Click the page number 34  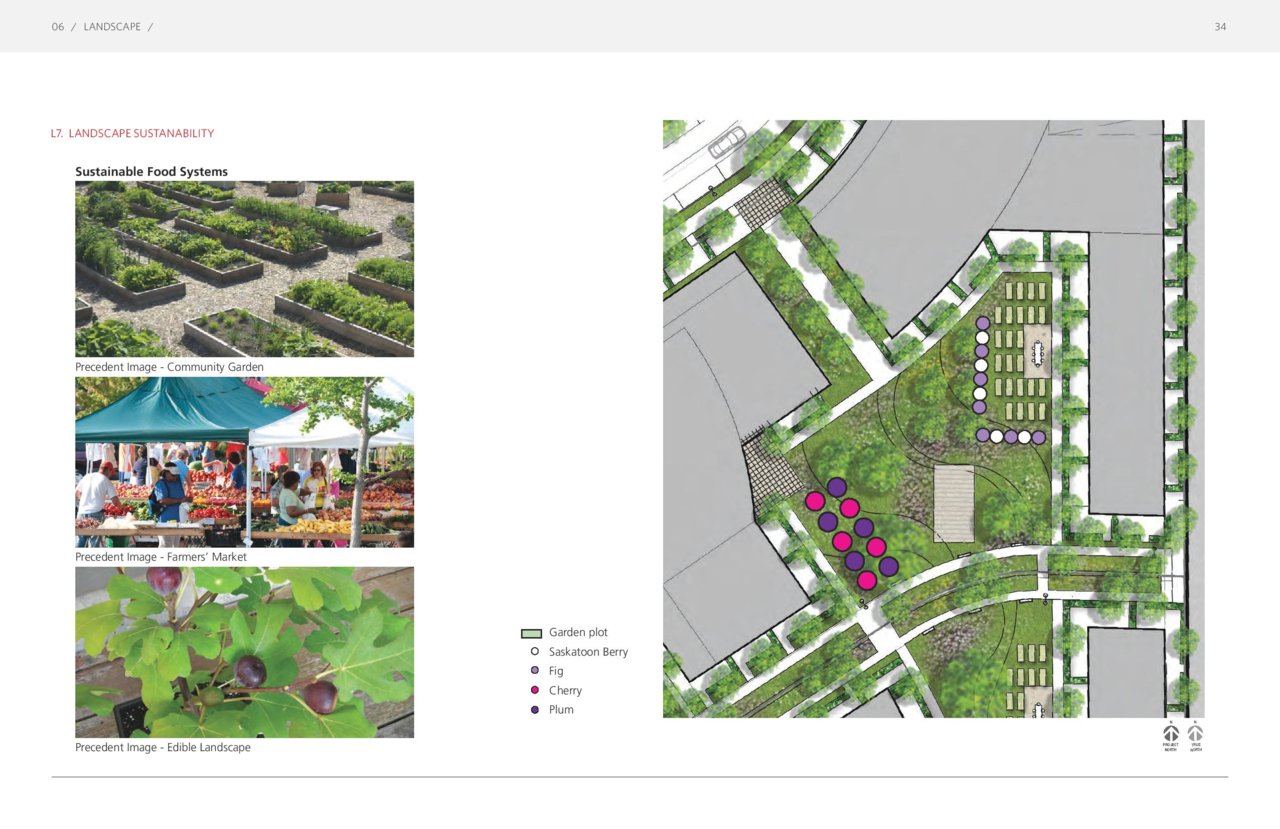1220,27
